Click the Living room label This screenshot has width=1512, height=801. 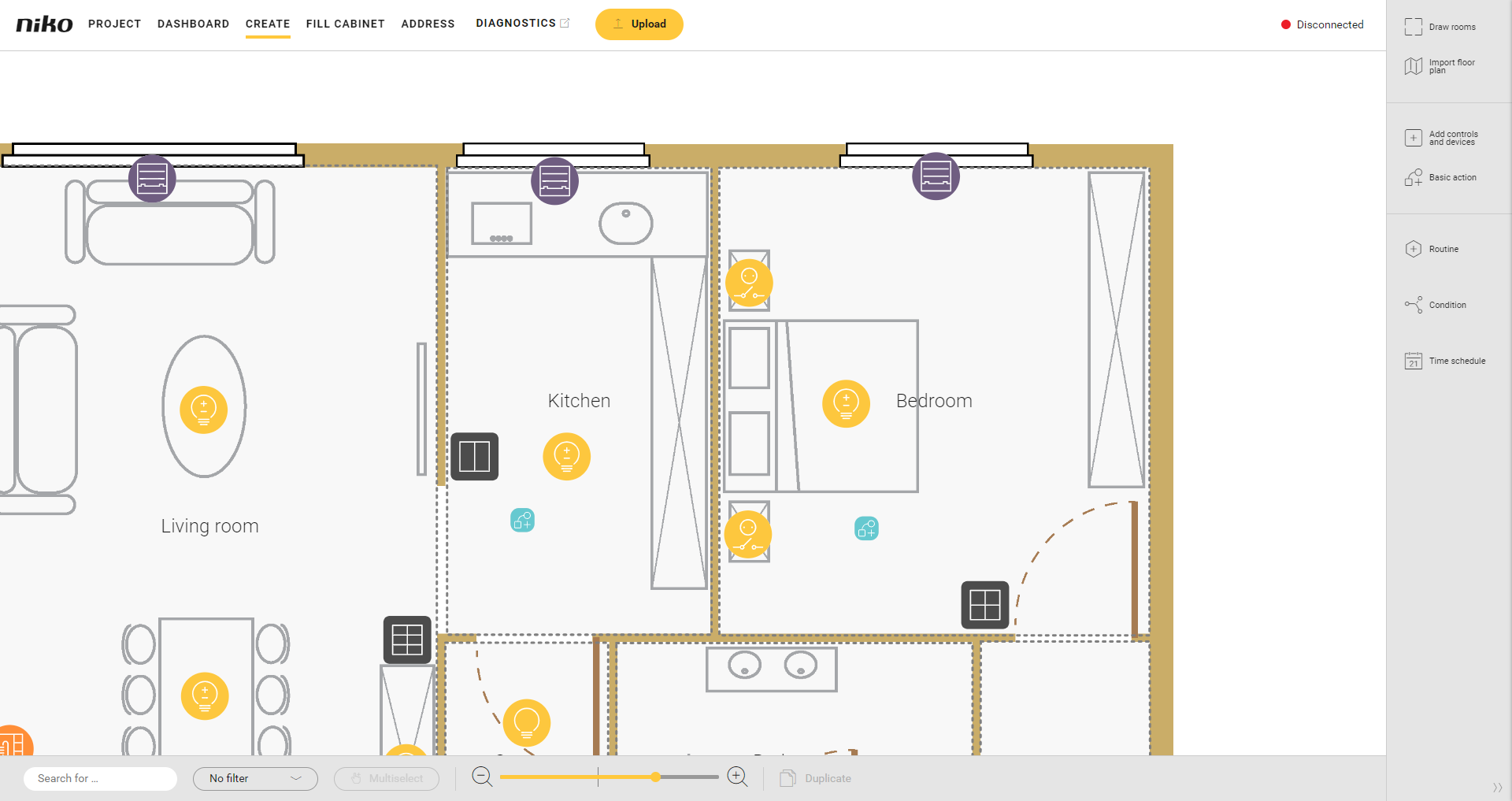tap(209, 526)
